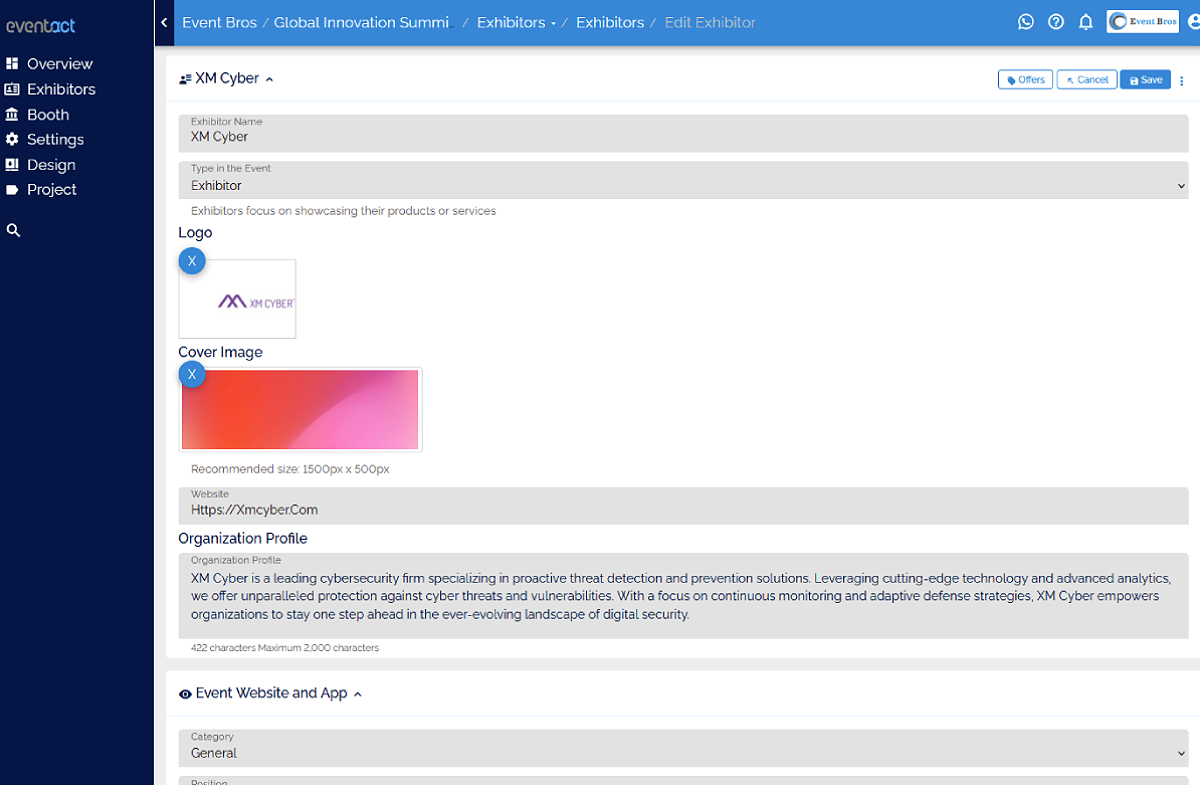Click the Offers button

tap(1025, 80)
